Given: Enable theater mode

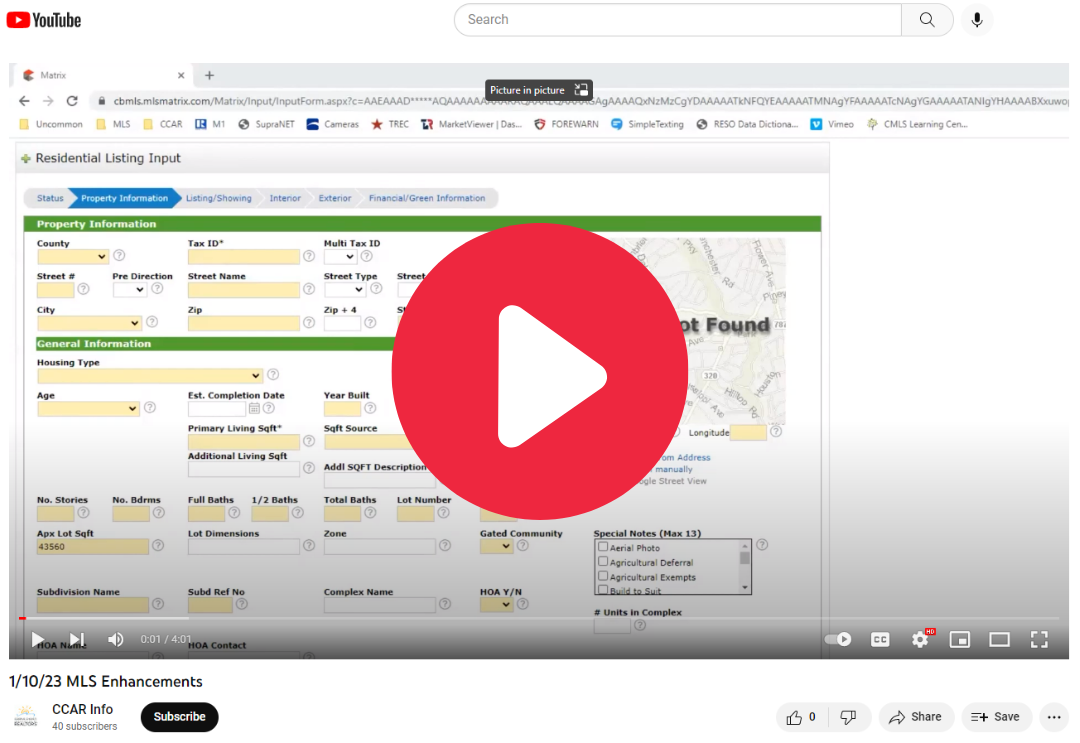Looking at the screenshot, I should tap(999, 640).
